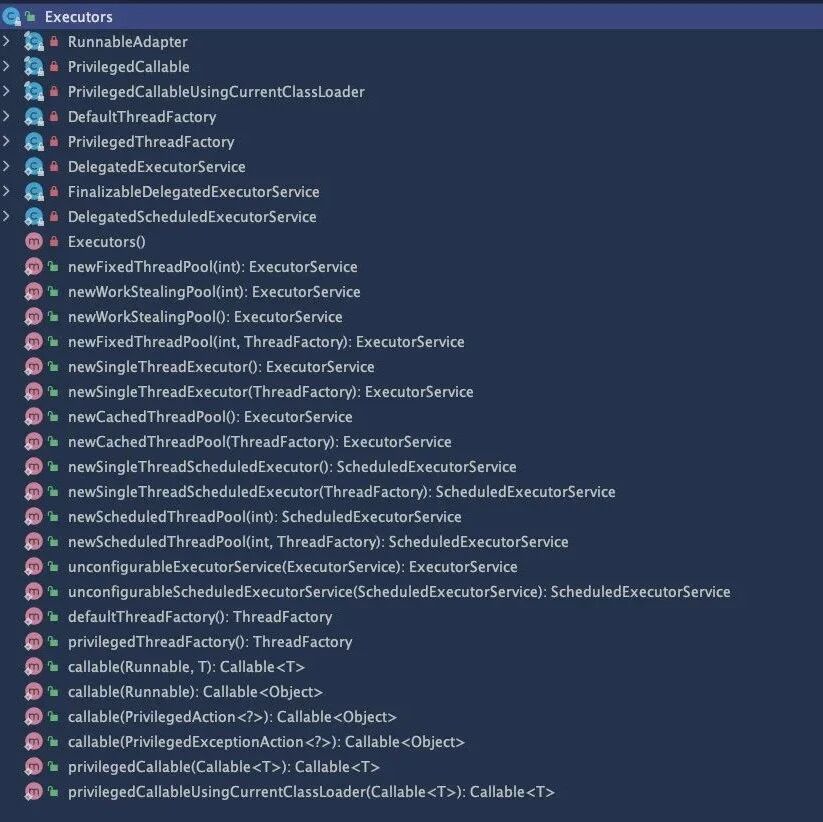This screenshot has height=822, width=823.
Task: Click the method icon for defaultThreadFactory()
Action: [33, 617]
